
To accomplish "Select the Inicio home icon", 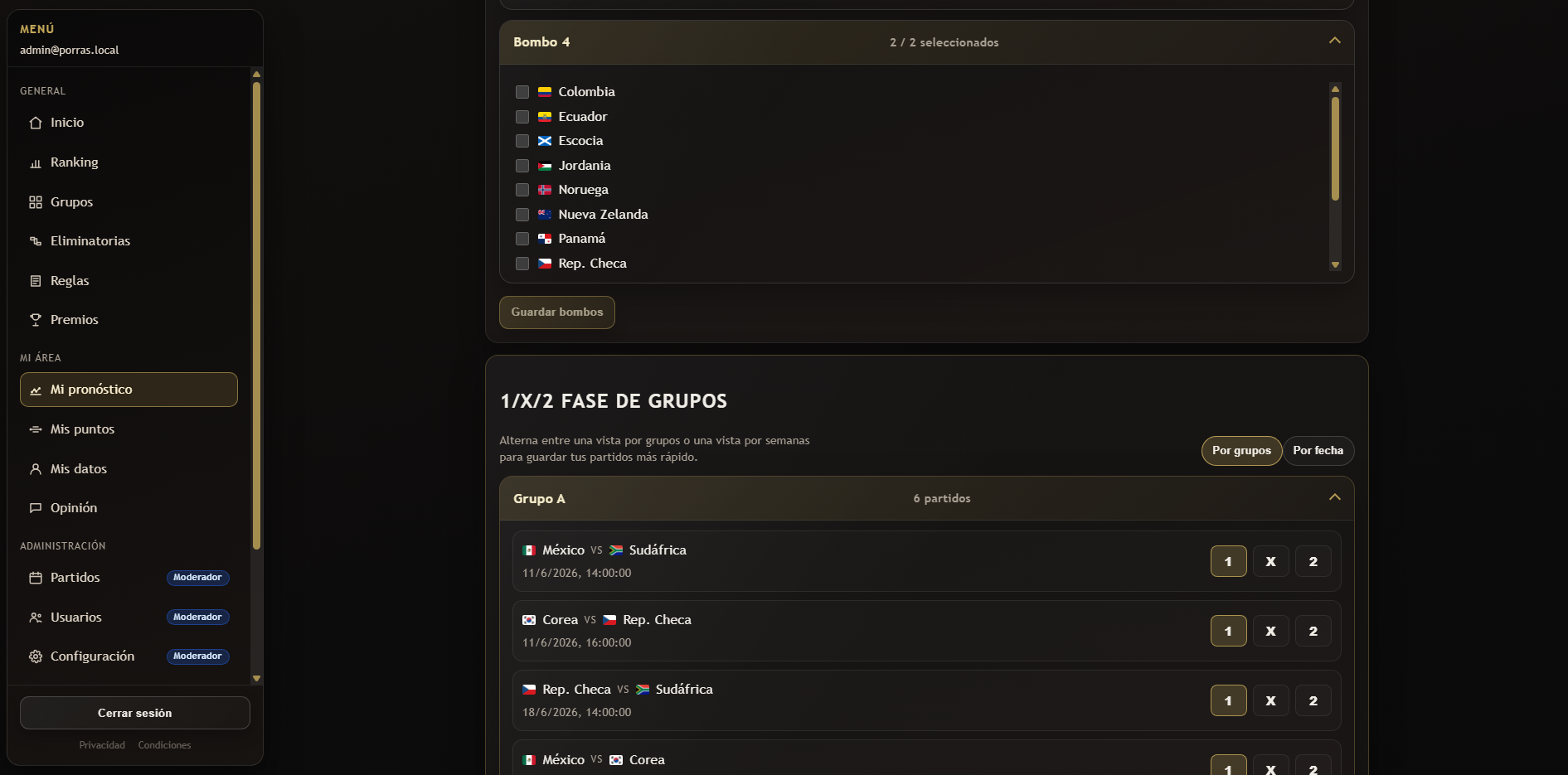I will tap(35, 123).
